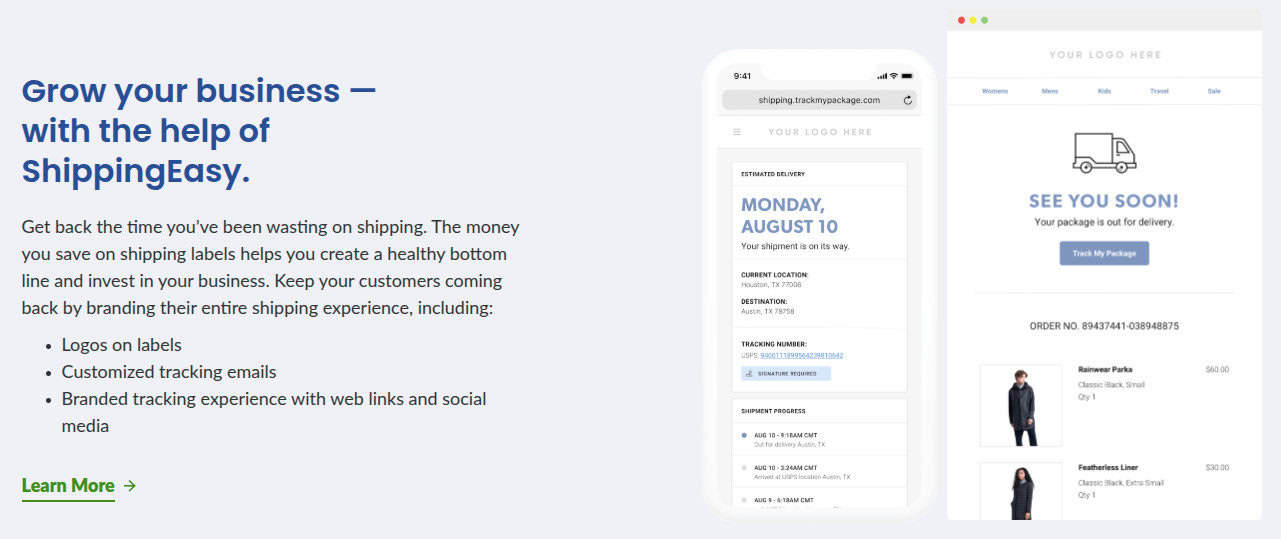The width and height of the screenshot is (1281, 539).
Task: Click the phone battery status icon
Action: pos(907,76)
